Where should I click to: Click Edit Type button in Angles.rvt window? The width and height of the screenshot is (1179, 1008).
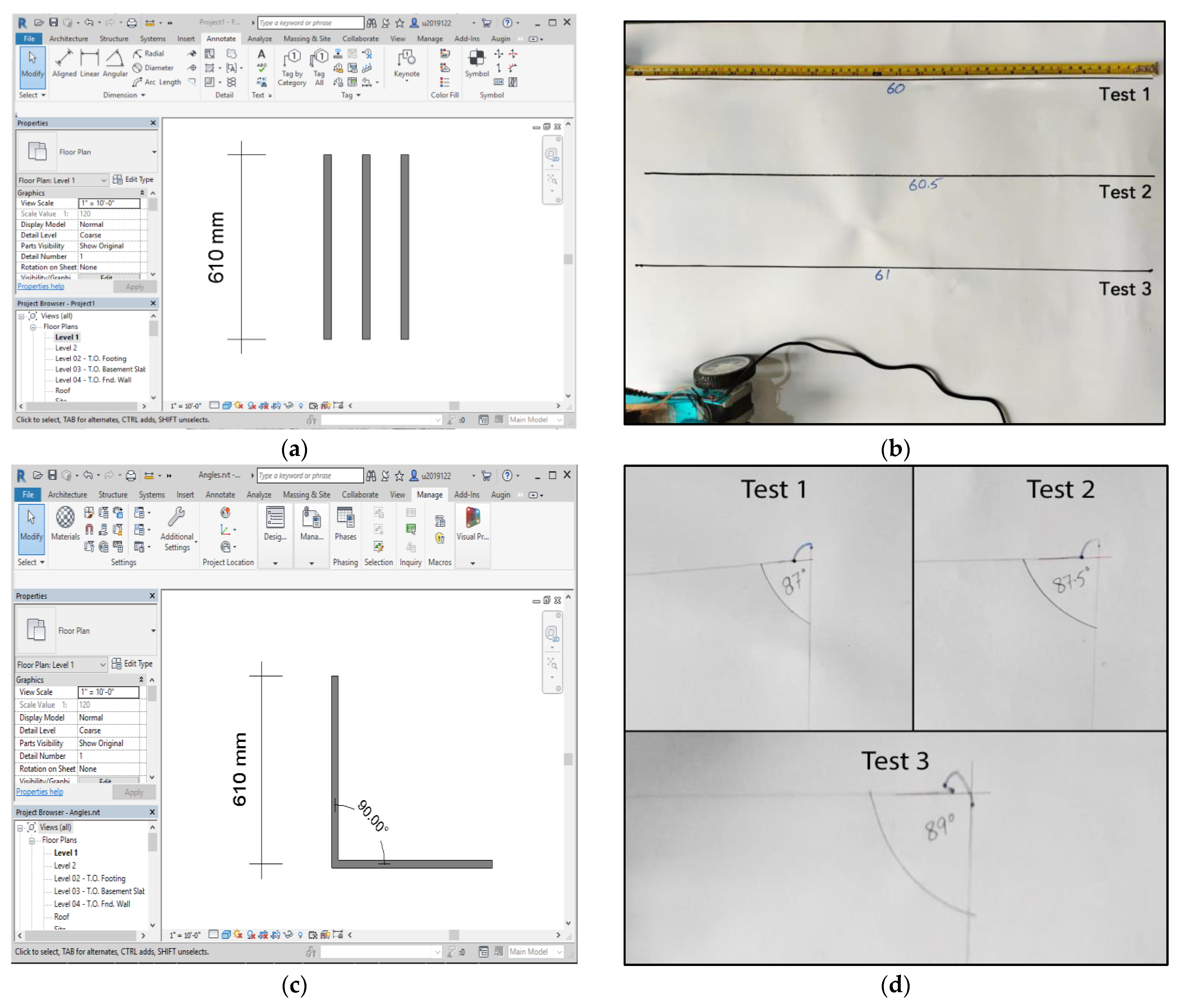tap(133, 664)
